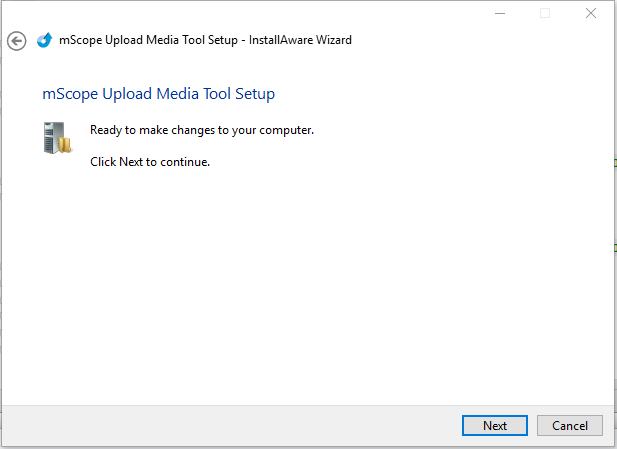Screen dimensions: 617x449
Task: Minimize the setup wizard window
Action: 499,13
